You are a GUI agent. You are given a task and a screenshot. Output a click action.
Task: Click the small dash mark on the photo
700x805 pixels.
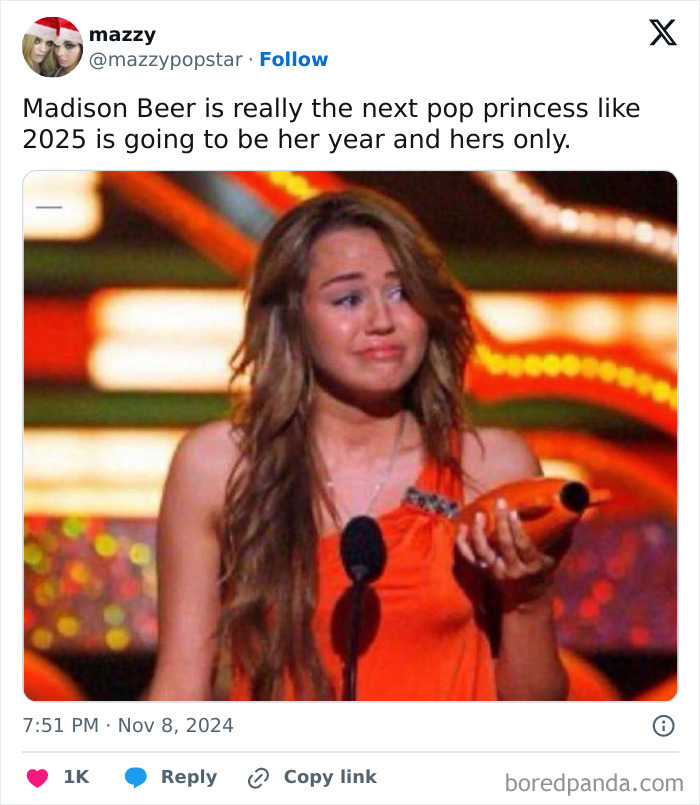(49, 207)
